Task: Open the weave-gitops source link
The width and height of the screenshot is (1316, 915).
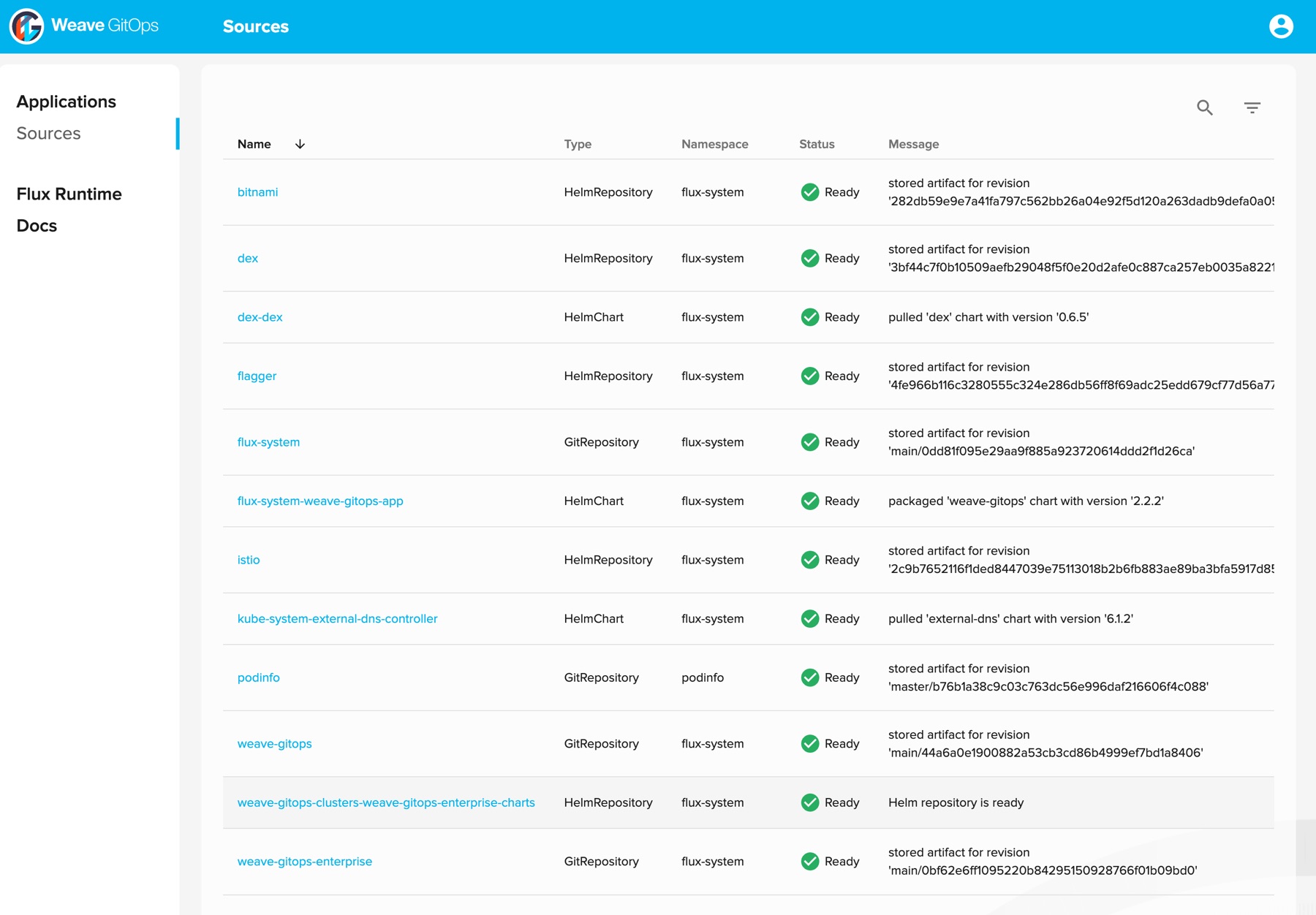Action: pyautogui.click(x=274, y=743)
